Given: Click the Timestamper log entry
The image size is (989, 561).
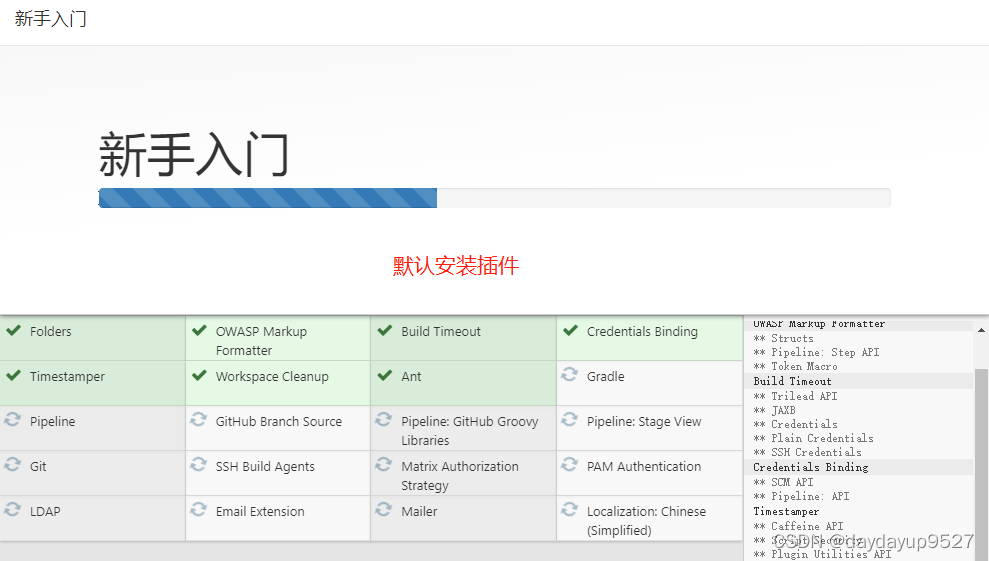Looking at the screenshot, I should (786, 511).
